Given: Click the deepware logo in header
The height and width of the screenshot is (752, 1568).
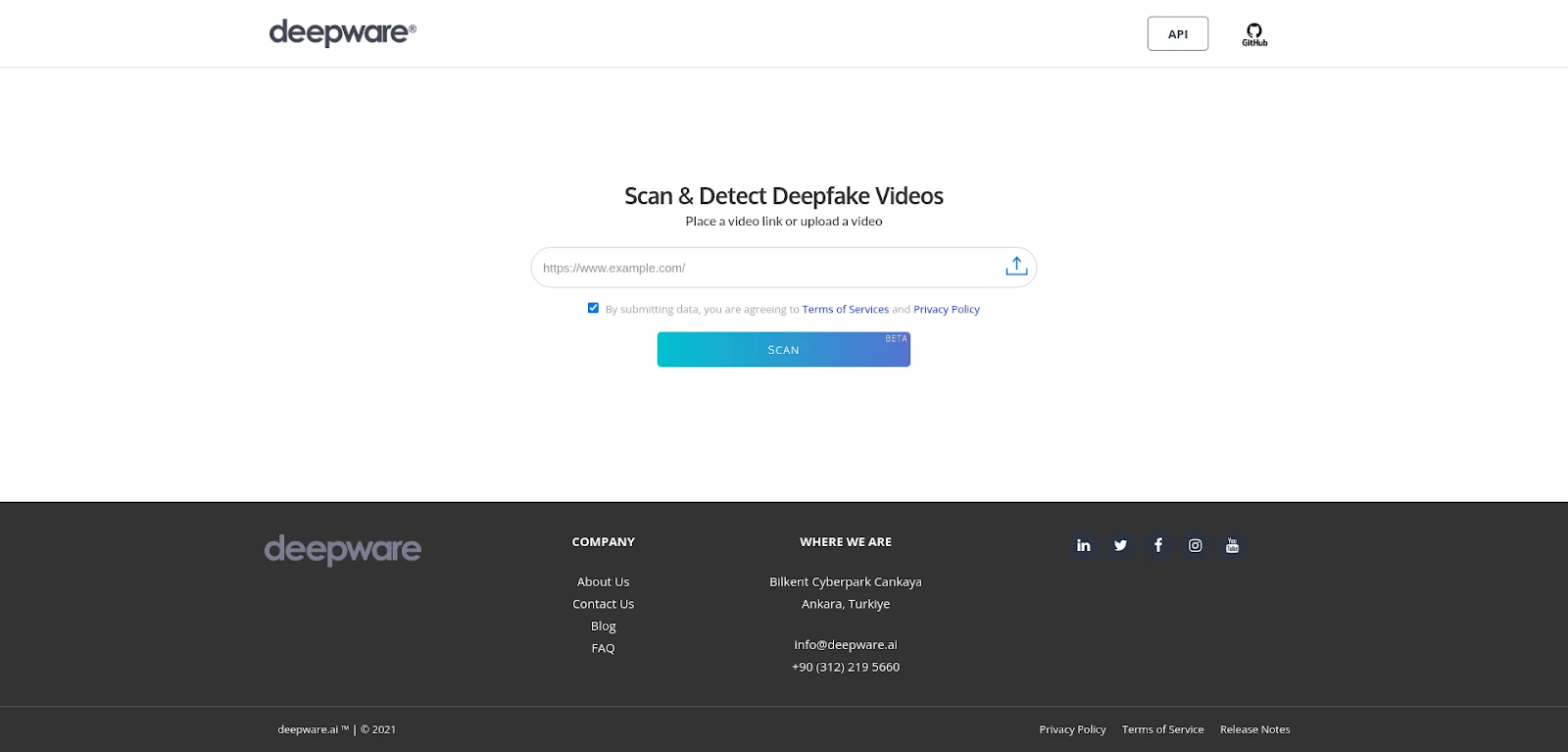Looking at the screenshot, I should pos(342,33).
